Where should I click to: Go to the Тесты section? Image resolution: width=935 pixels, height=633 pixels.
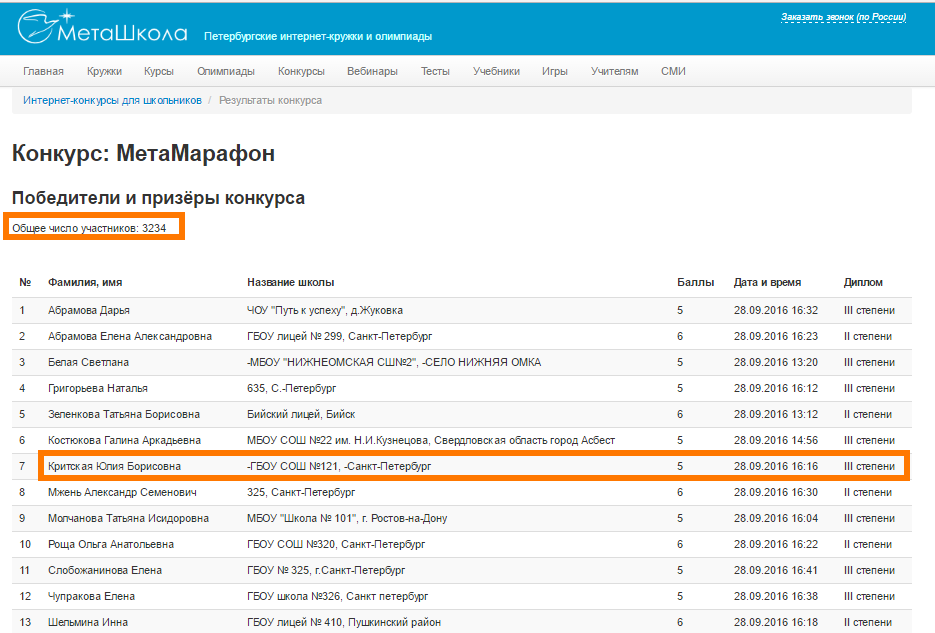435,71
